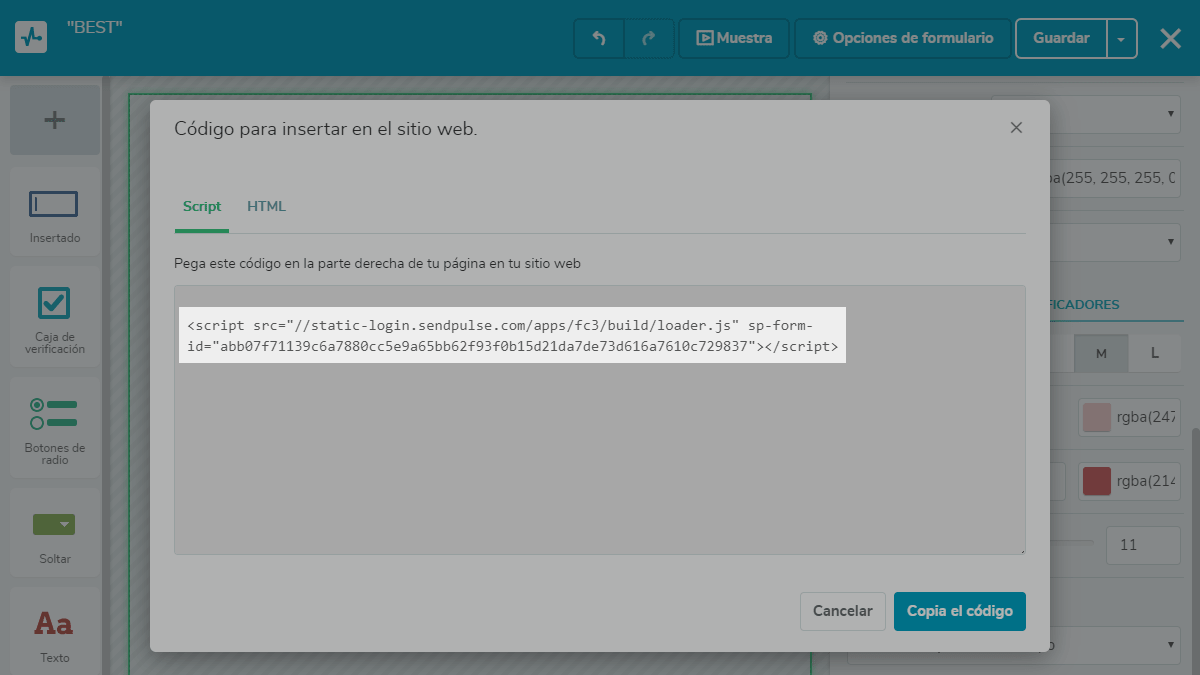
Task: Click the script code text area
Action: coord(600,419)
